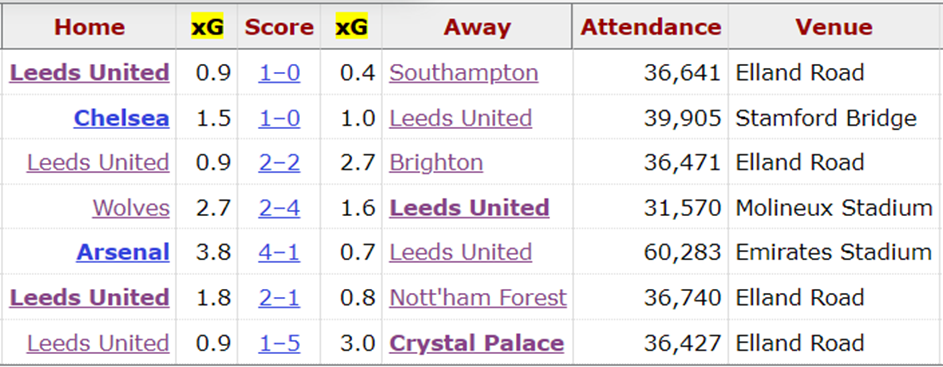Open the 1–5 Crystal Palace score link
The width and height of the screenshot is (943, 367).
[280, 343]
